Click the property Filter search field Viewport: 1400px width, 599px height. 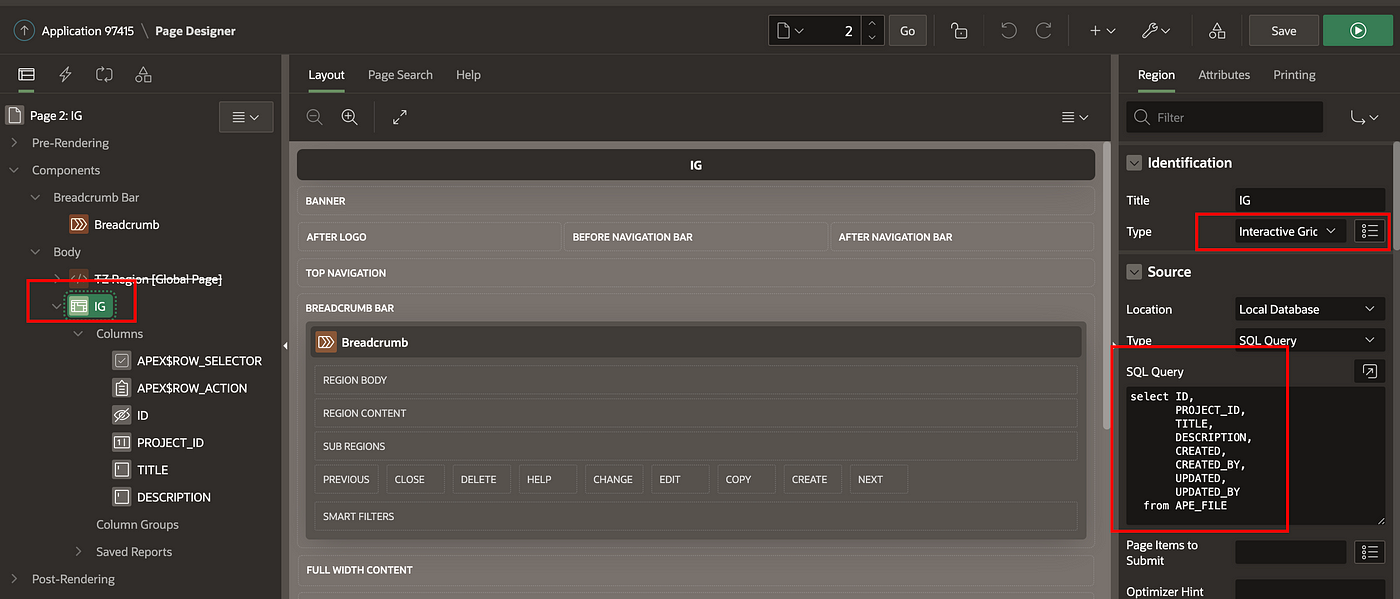(x=1224, y=117)
